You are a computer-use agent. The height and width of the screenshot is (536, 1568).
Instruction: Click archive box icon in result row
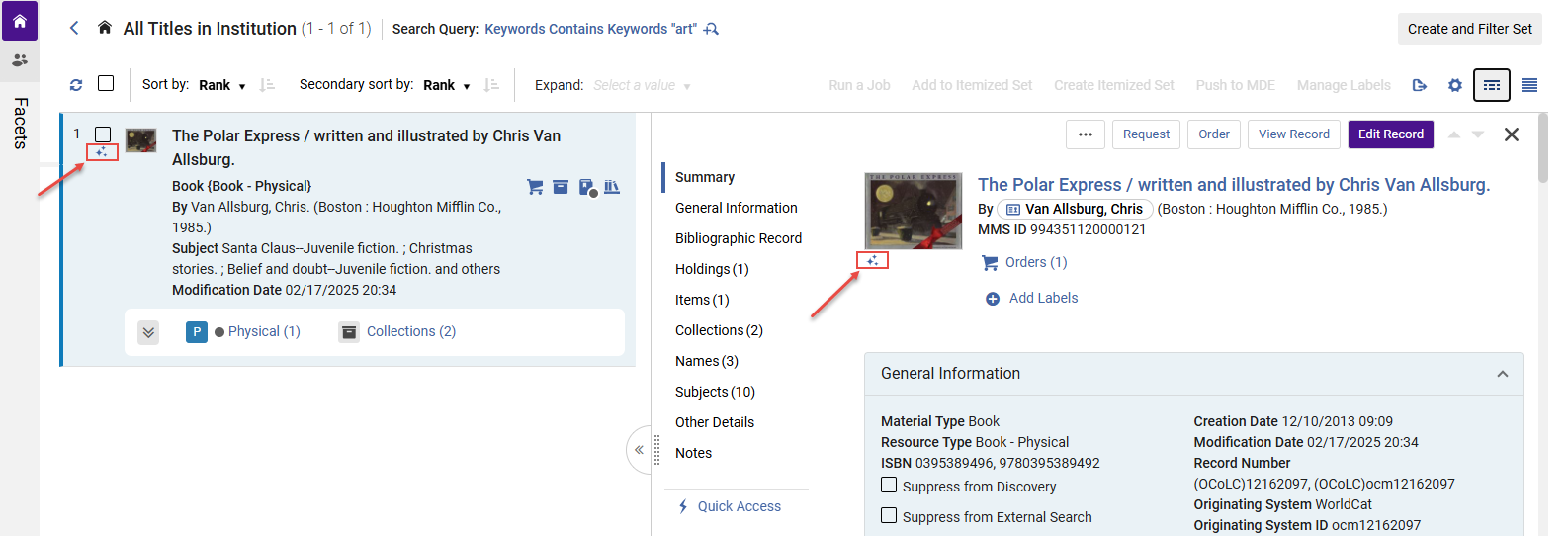point(561,187)
